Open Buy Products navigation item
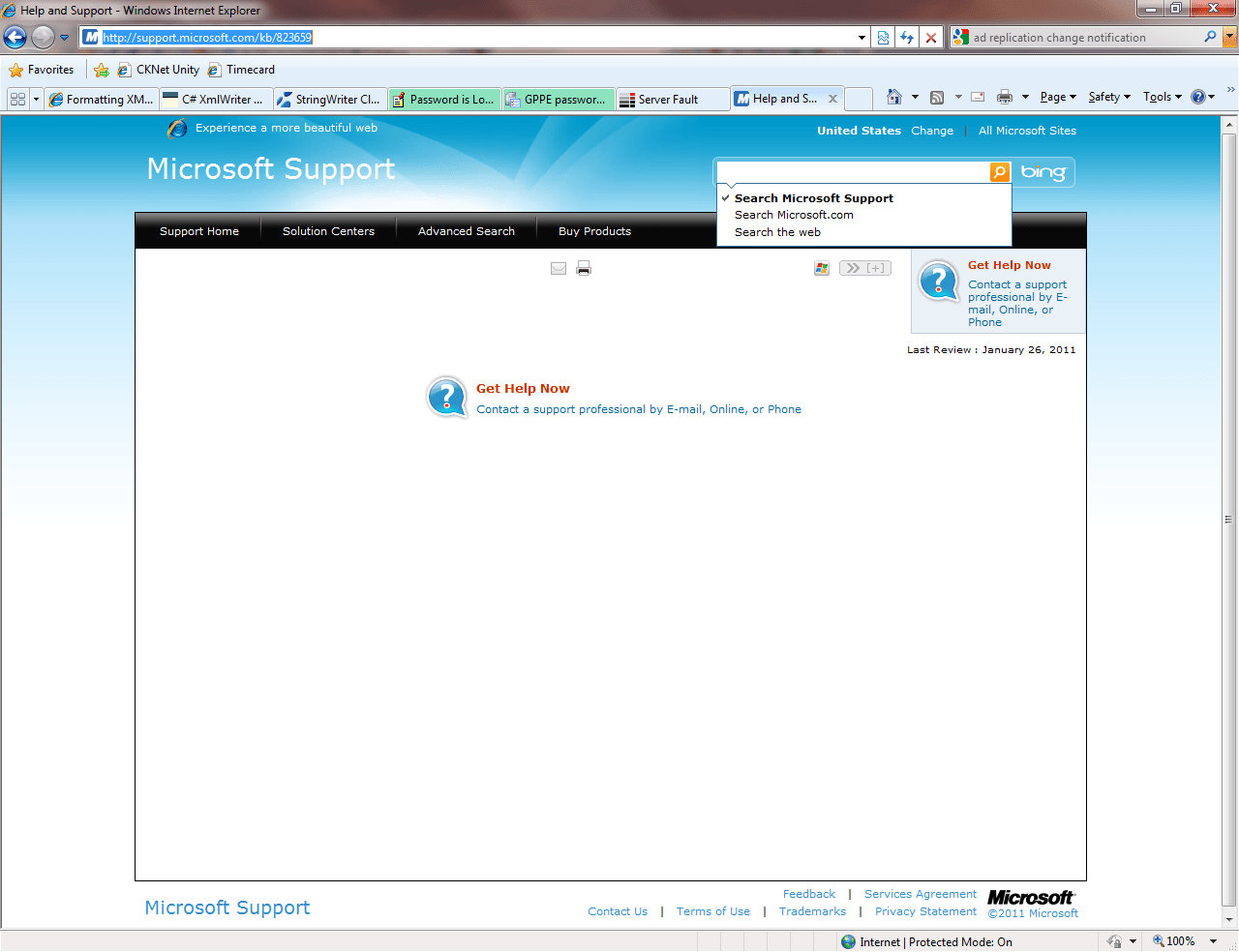 pyautogui.click(x=594, y=231)
